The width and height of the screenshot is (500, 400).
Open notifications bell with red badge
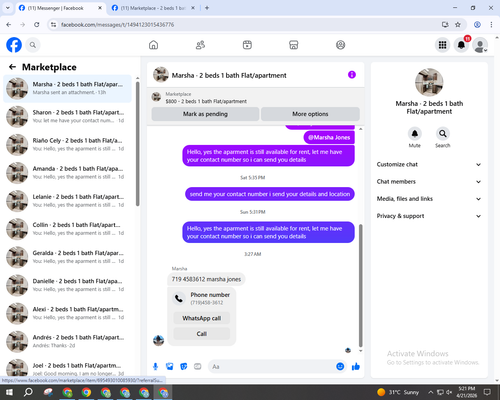461,45
